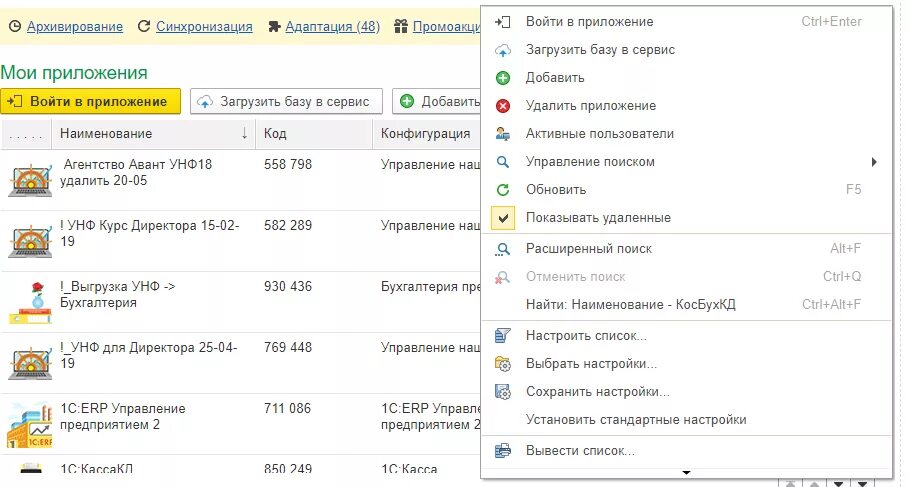
Task: Choose Активные пользователи in the menu
Action: (x=687, y=133)
